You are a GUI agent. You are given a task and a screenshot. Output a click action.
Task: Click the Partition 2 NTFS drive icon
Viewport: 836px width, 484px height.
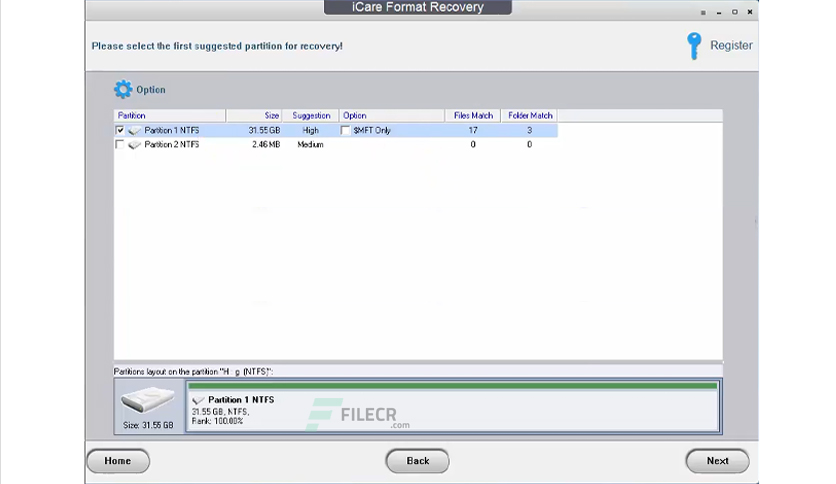click(x=134, y=144)
